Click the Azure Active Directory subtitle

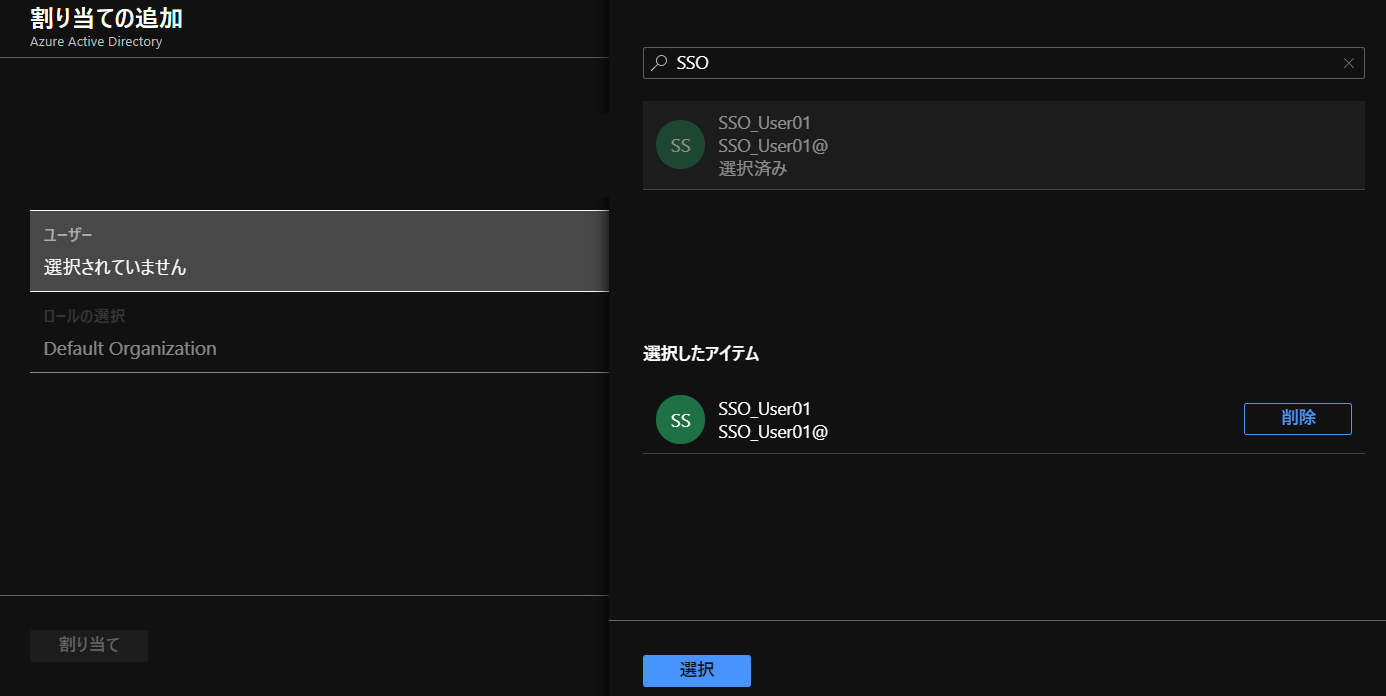click(x=96, y=42)
